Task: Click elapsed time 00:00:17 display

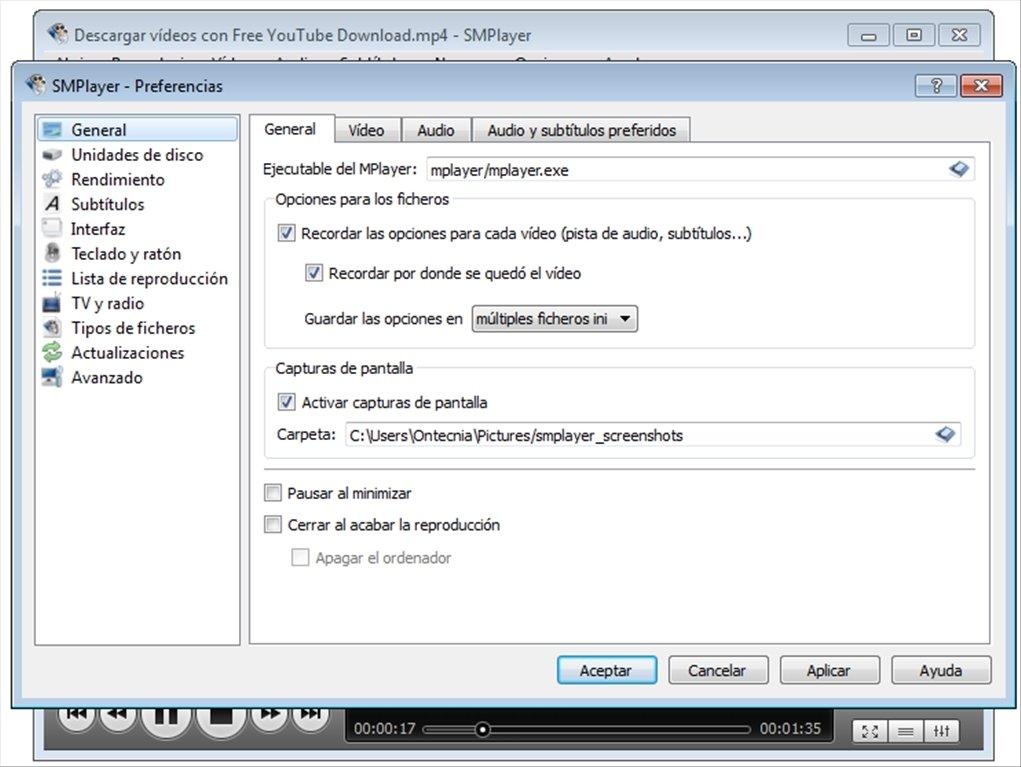Action: [384, 728]
